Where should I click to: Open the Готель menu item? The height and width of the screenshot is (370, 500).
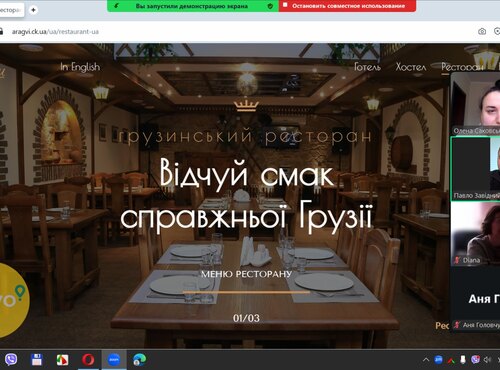click(x=367, y=67)
